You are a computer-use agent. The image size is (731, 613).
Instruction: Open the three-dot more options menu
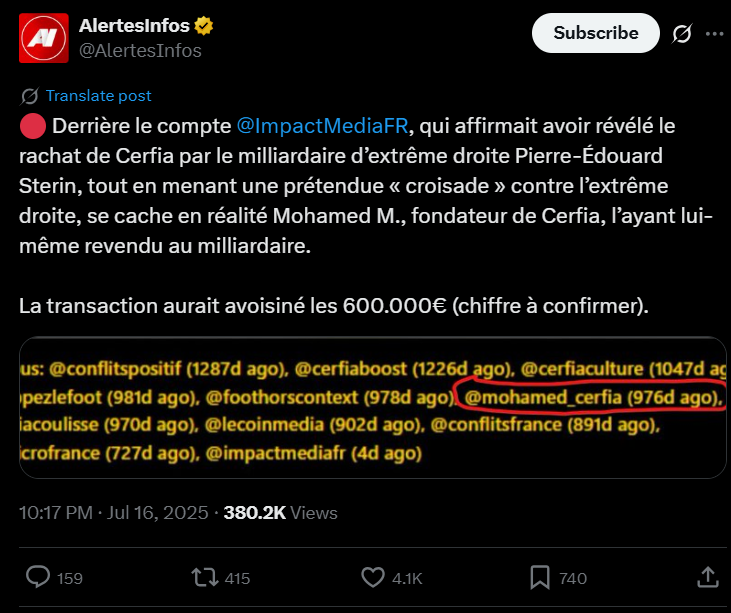point(714,34)
